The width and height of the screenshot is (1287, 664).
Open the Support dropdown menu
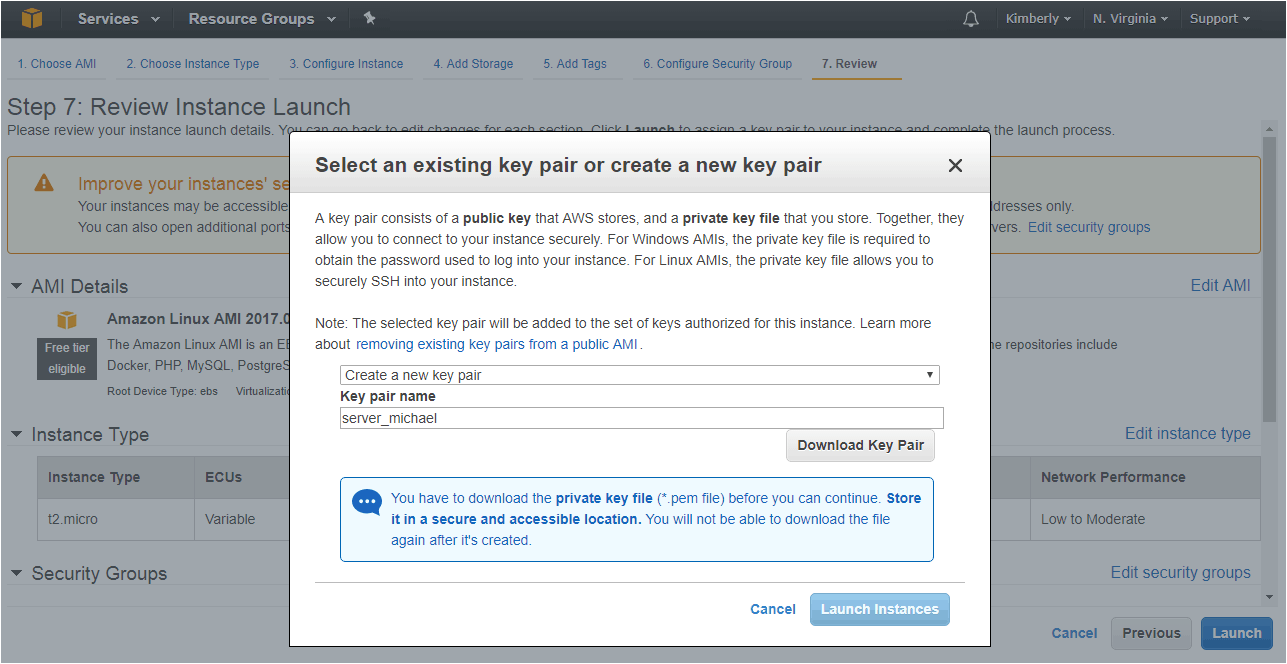coord(1220,18)
